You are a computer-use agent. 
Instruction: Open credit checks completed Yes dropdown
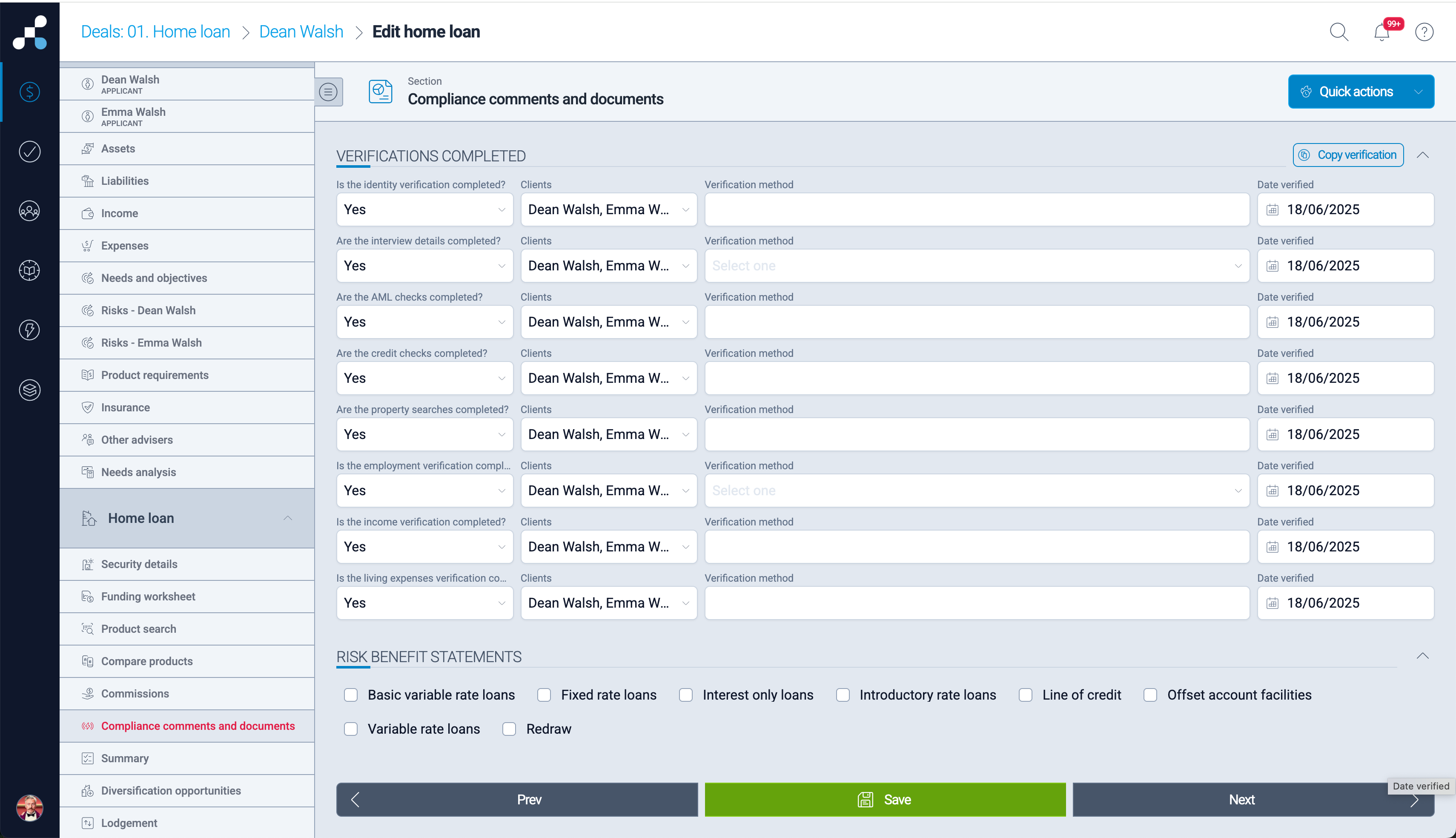pyautogui.click(x=424, y=379)
